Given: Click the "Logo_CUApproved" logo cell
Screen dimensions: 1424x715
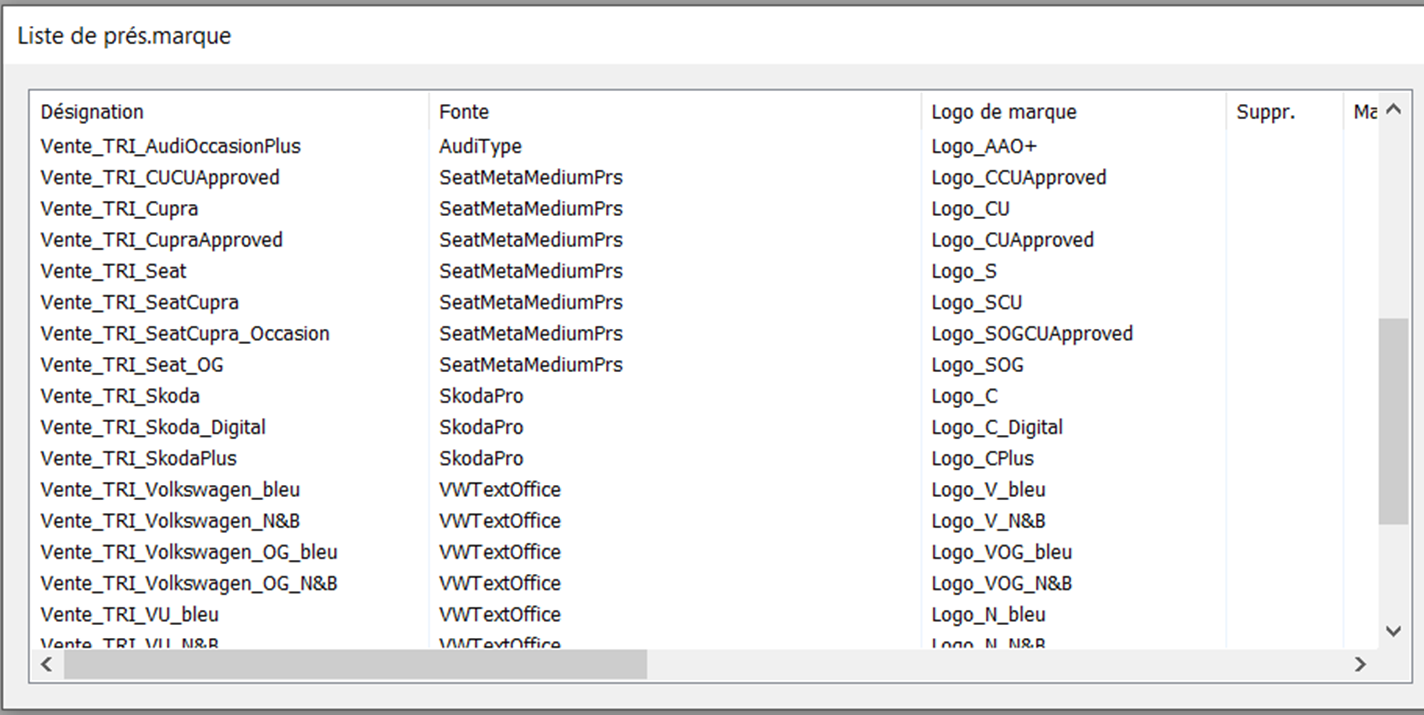Looking at the screenshot, I should [x=1012, y=239].
